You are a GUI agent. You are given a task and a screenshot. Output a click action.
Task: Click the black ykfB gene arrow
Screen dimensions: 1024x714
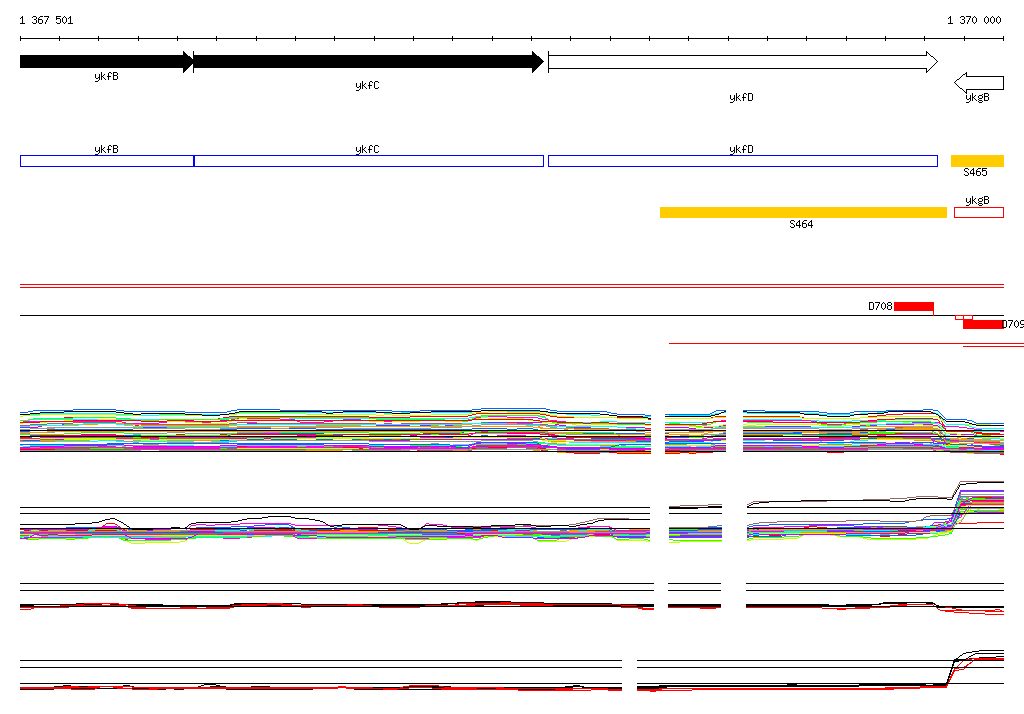coord(107,62)
